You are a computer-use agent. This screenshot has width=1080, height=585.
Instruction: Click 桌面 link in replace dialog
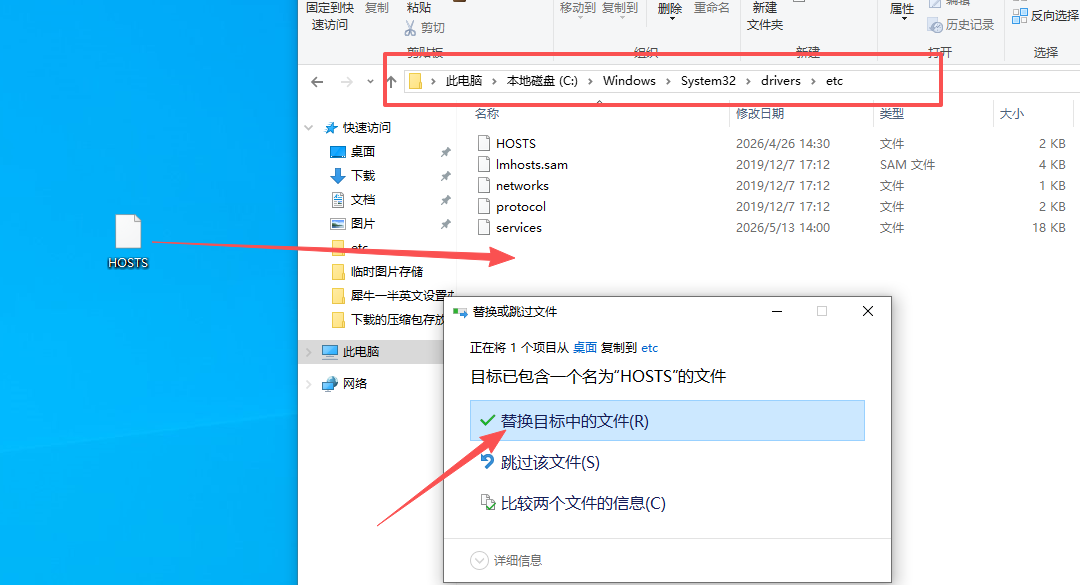point(585,348)
